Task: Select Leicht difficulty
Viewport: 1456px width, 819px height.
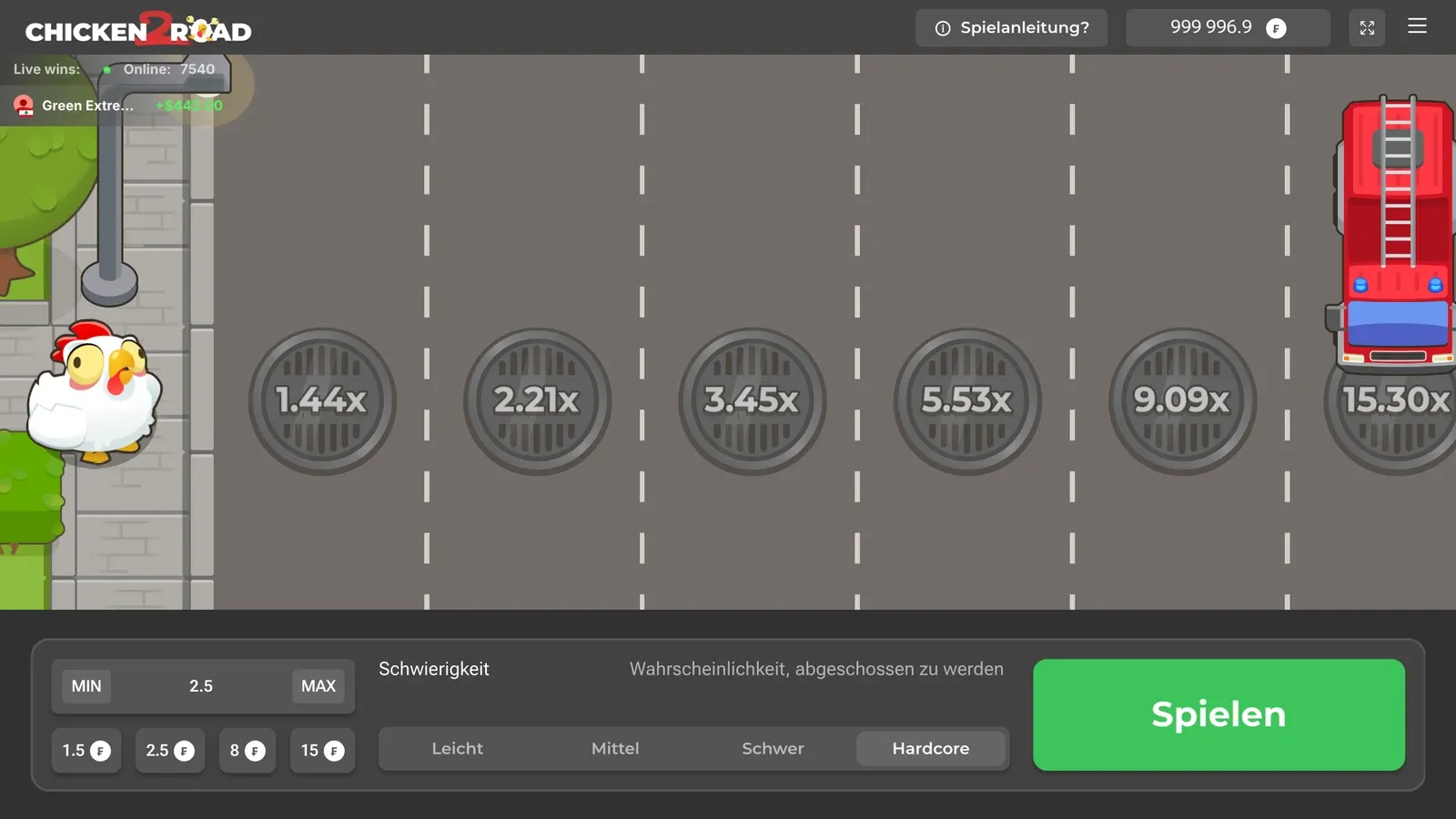Action: (458, 749)
